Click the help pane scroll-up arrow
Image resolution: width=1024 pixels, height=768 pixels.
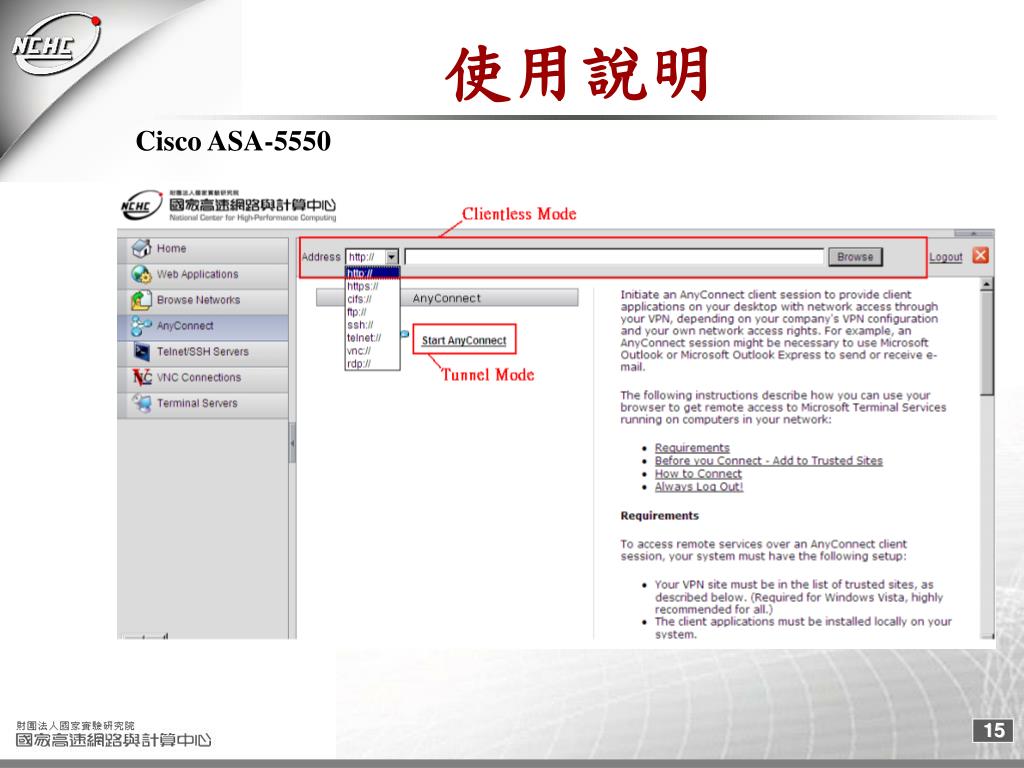(986, 284)
